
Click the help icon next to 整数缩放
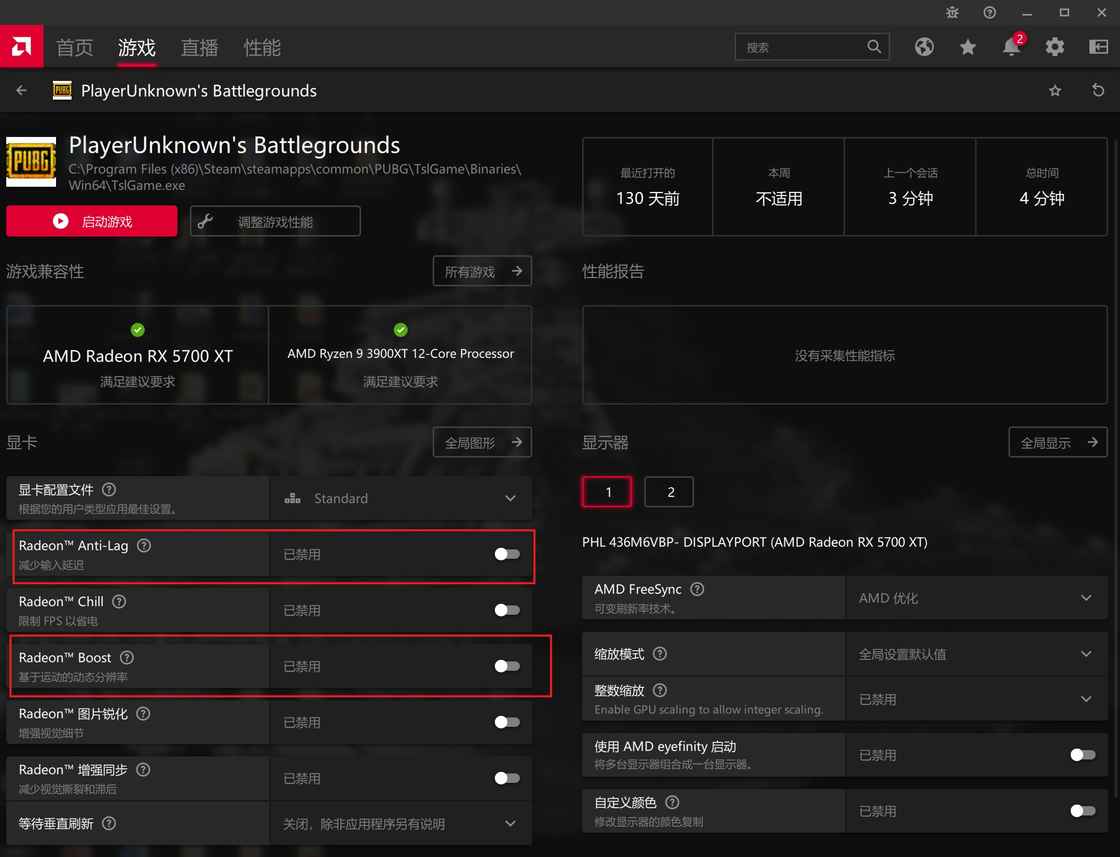click(x=659, y=690)
